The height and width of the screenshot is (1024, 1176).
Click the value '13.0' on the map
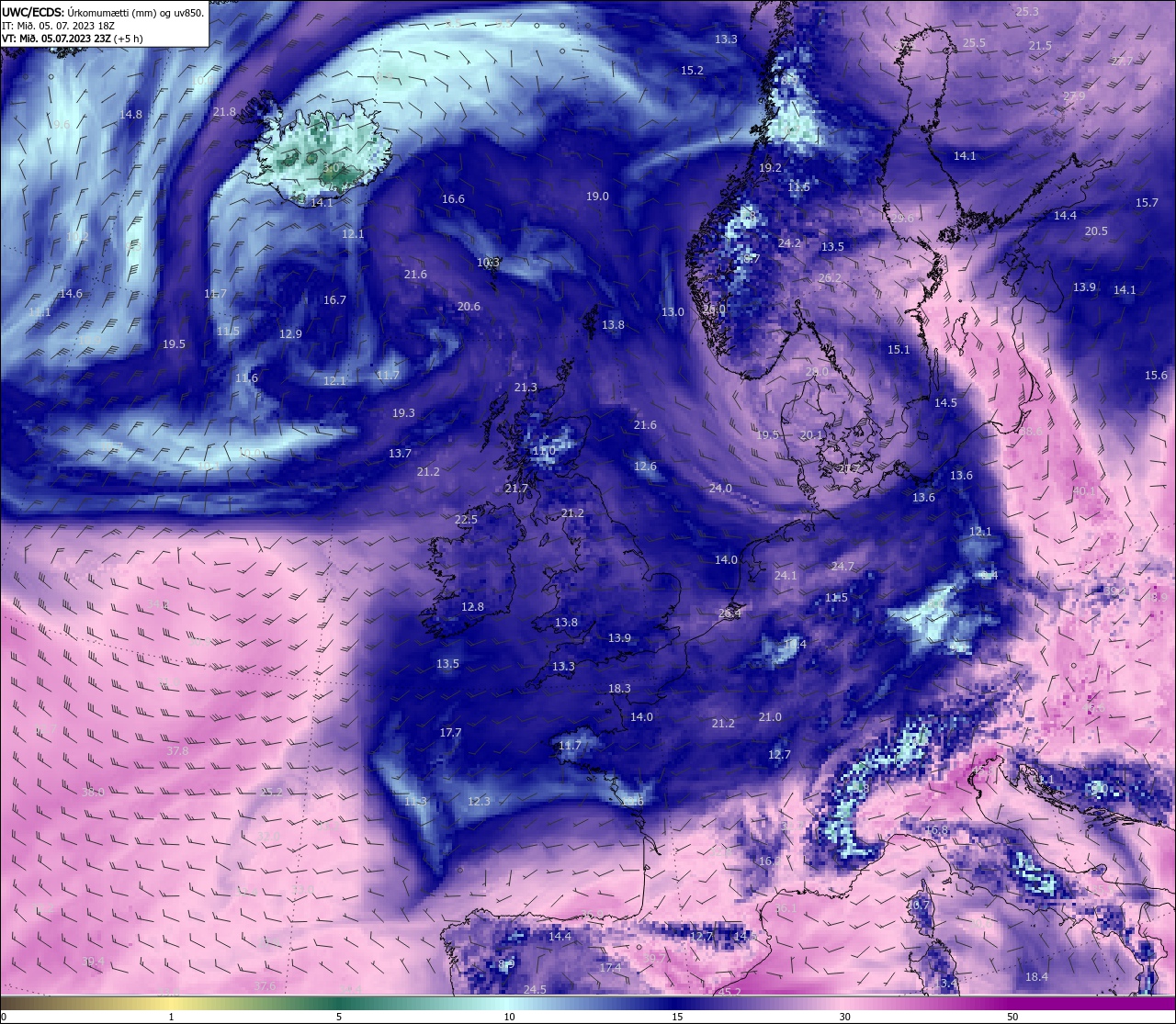(673, 312)
